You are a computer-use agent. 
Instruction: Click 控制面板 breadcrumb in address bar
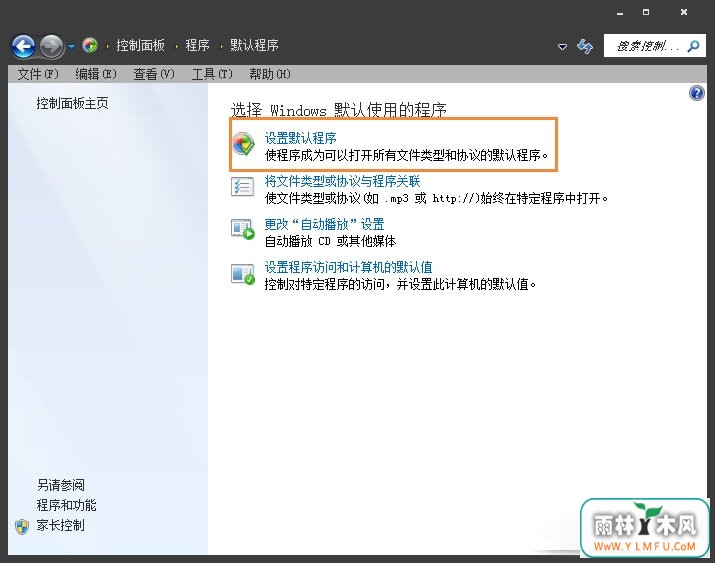point(140,45)
